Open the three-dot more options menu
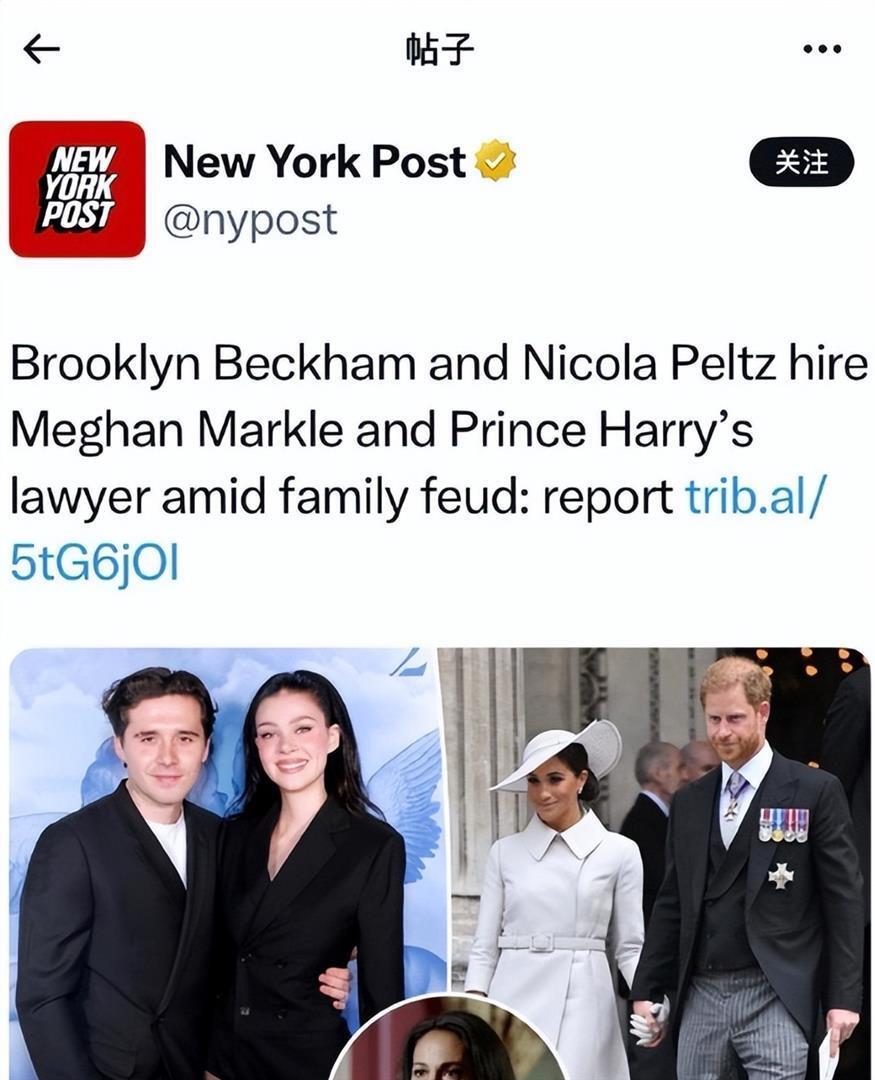The image size is (875, 1080). [822, 49]
